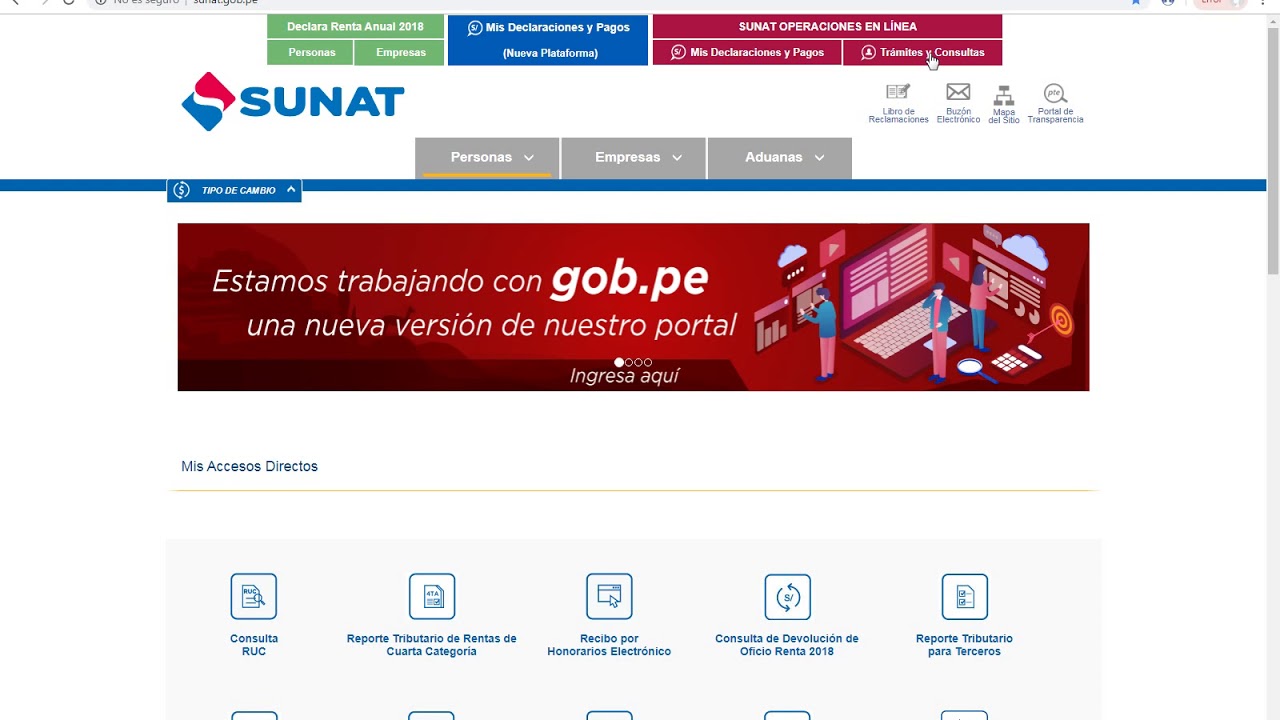Expand the Aduanas menu
This screenshot has height=720, width=1280.
point(780,158)
